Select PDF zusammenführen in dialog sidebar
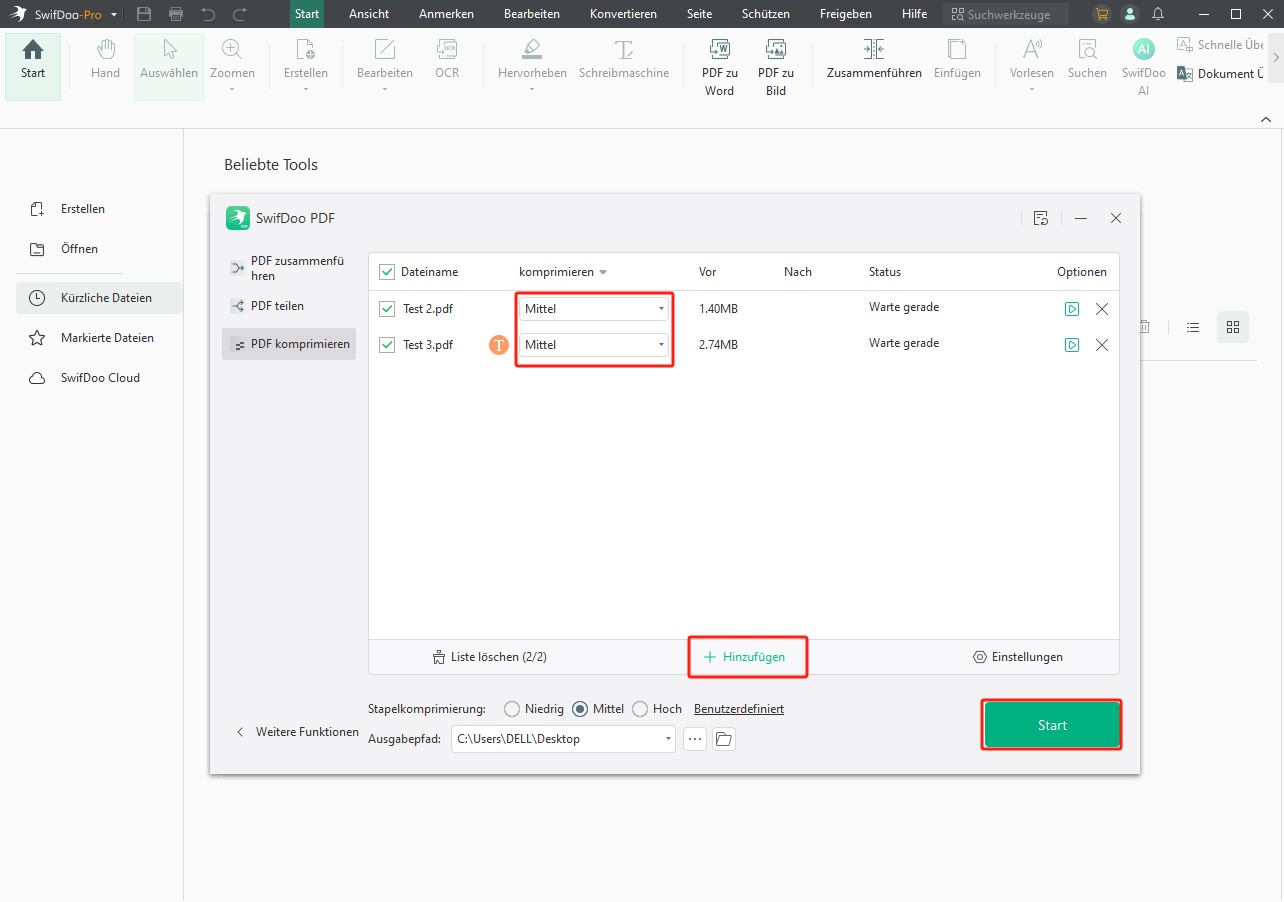1284x902 pixels. pyautogui.click(x=289, y=268)
